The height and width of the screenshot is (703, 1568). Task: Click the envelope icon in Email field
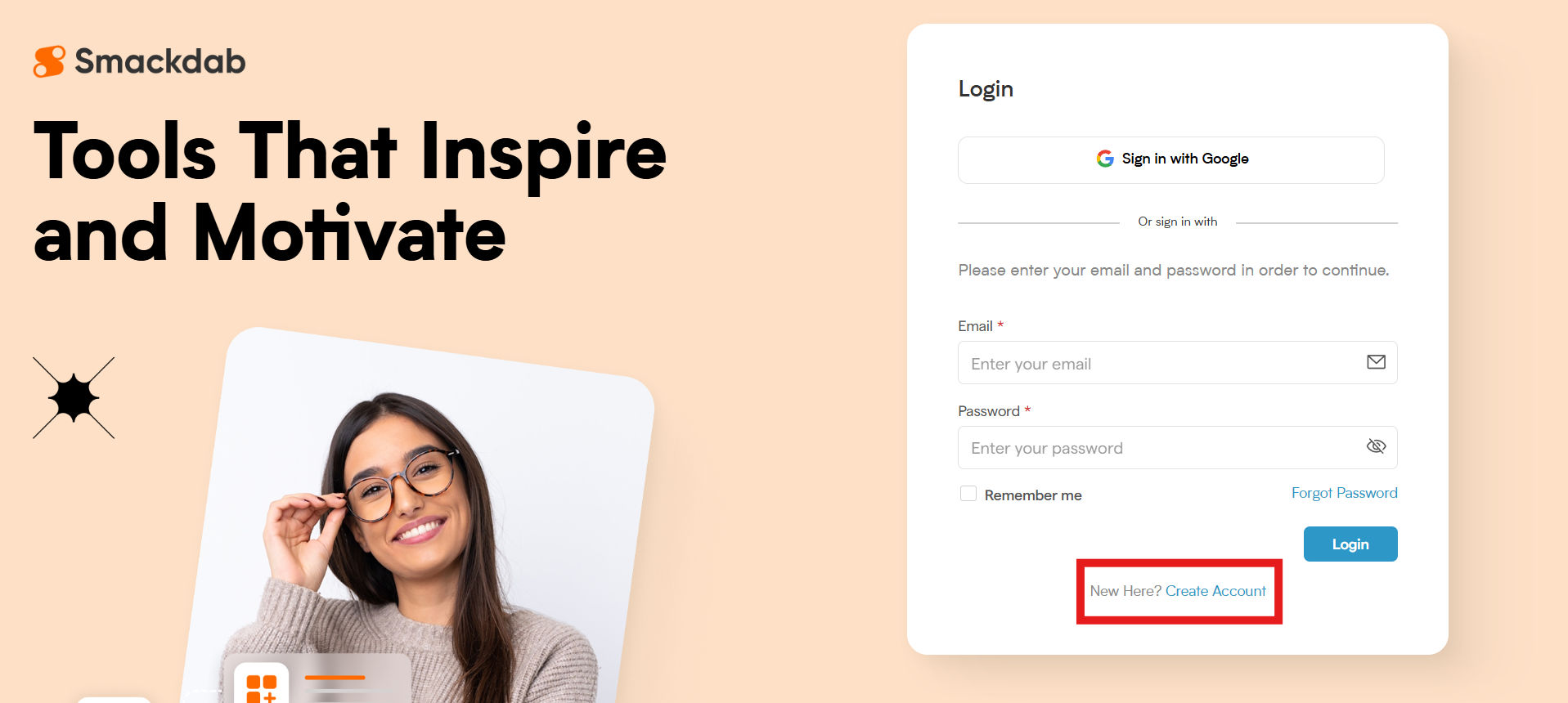[x=1376, y=362]
